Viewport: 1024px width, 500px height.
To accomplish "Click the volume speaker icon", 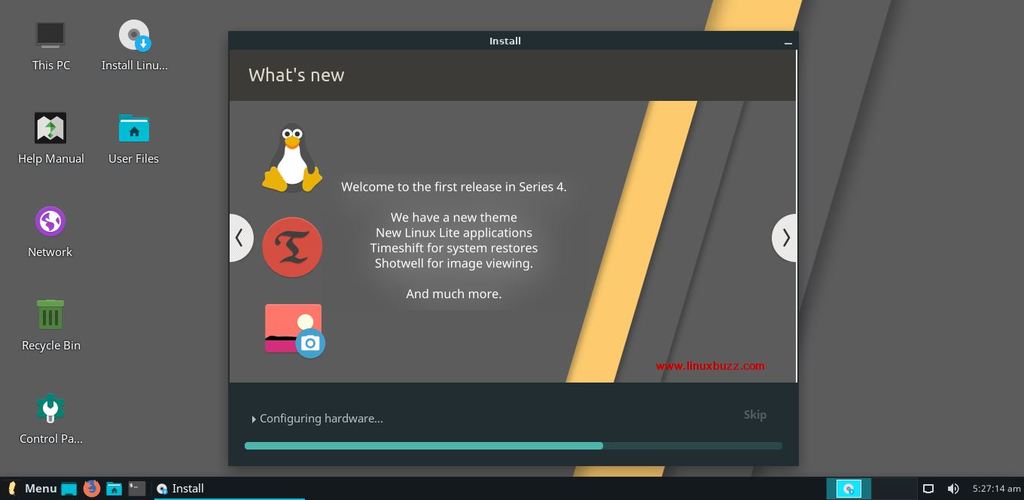I will pos(953,488).
